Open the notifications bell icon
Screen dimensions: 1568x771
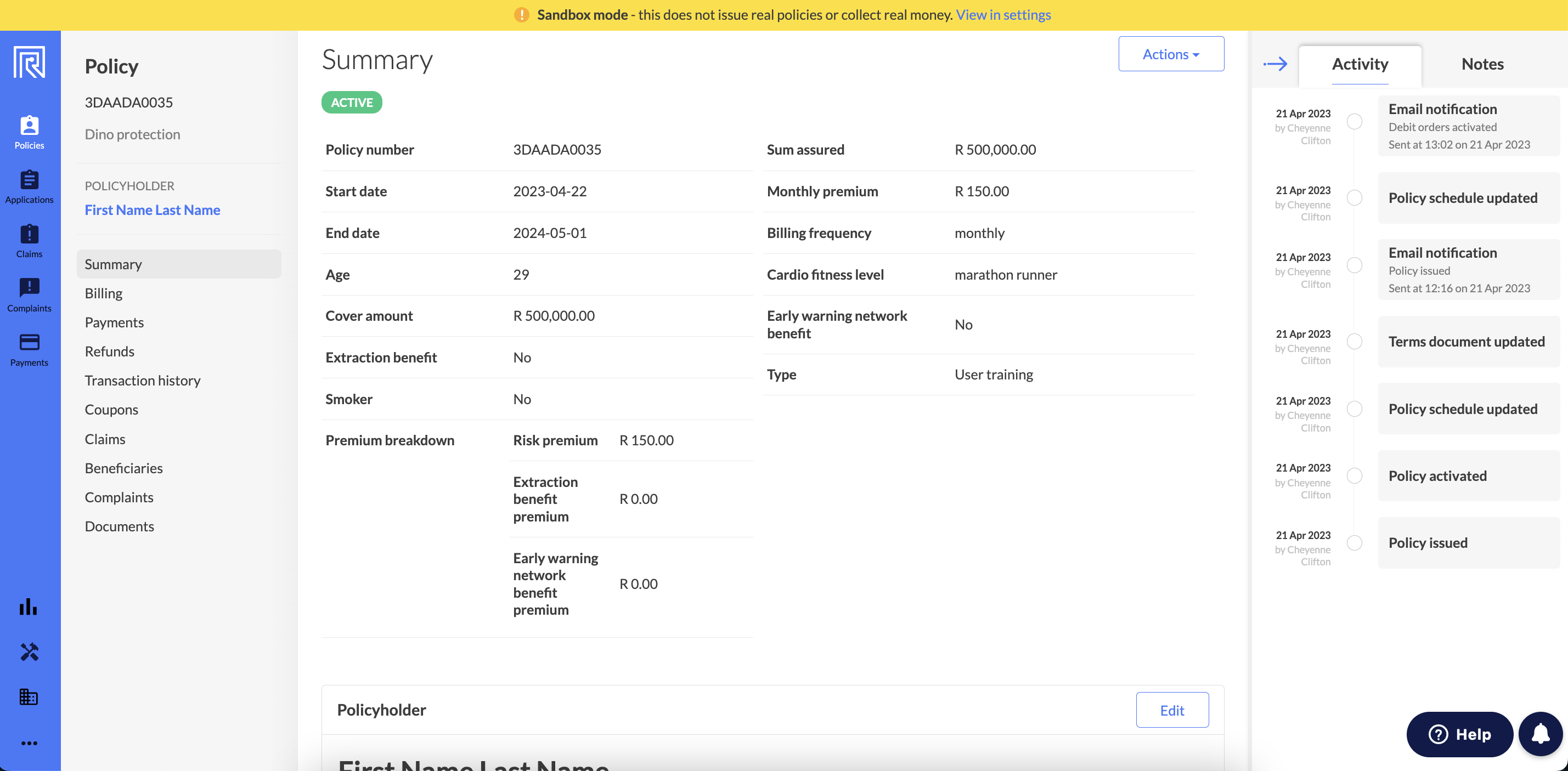pos(1541,734)
